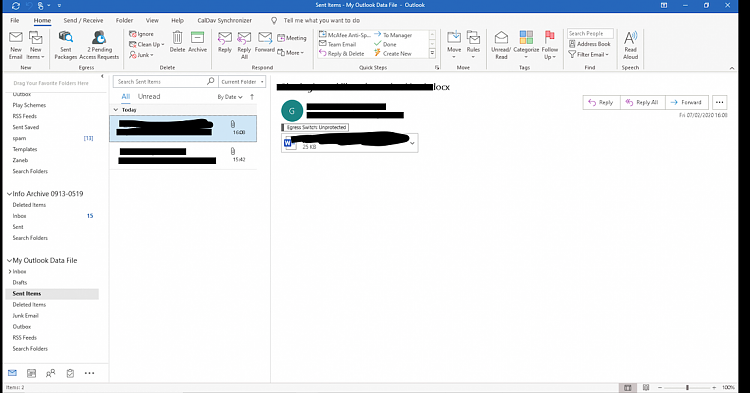Adjust the zoom slider in status bar
Image resolution: width=750 pixels, height=393 pixels.
(687, 387)
